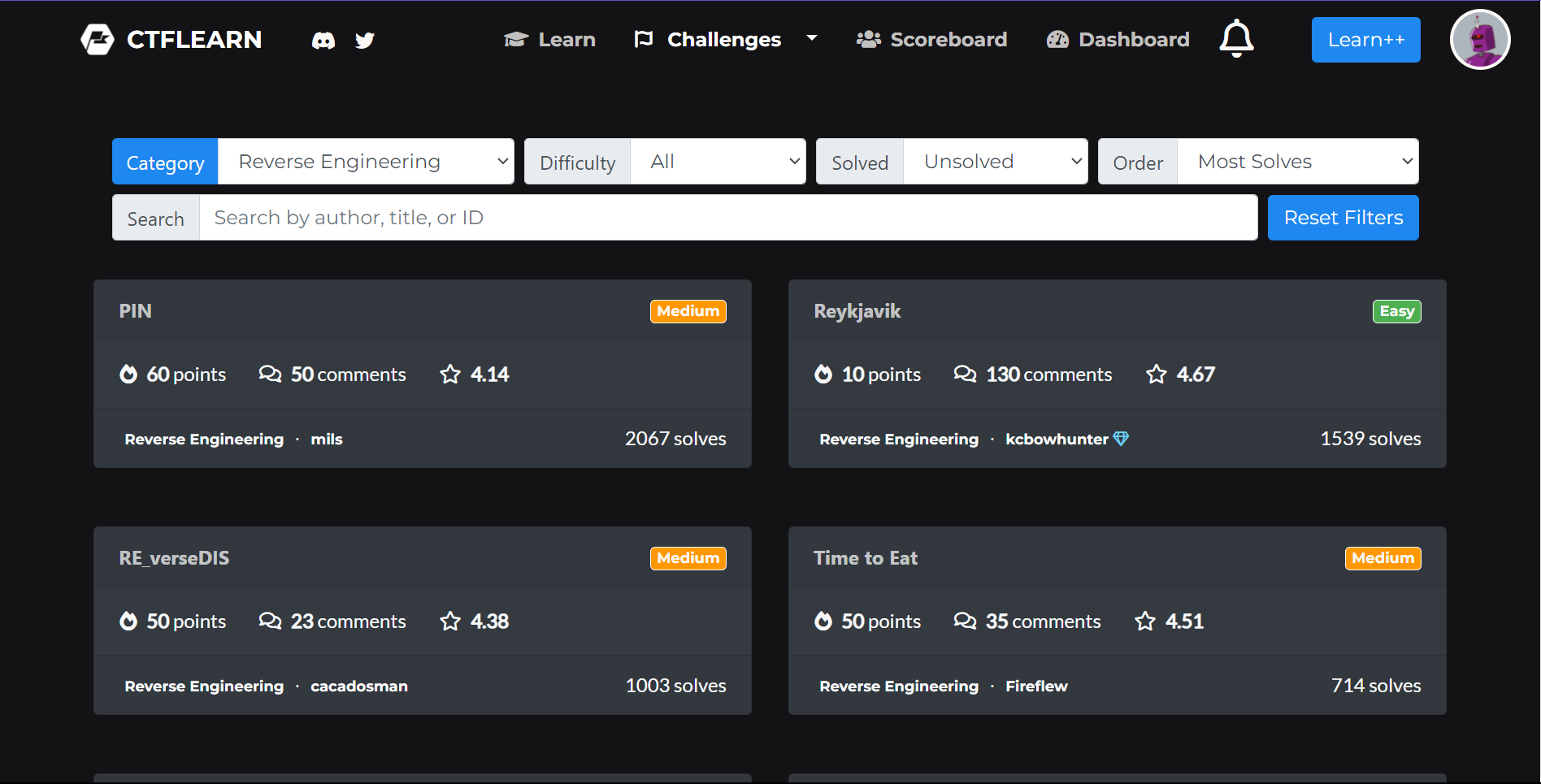Open the user avatar profile picture

(x=1479, y=40)
